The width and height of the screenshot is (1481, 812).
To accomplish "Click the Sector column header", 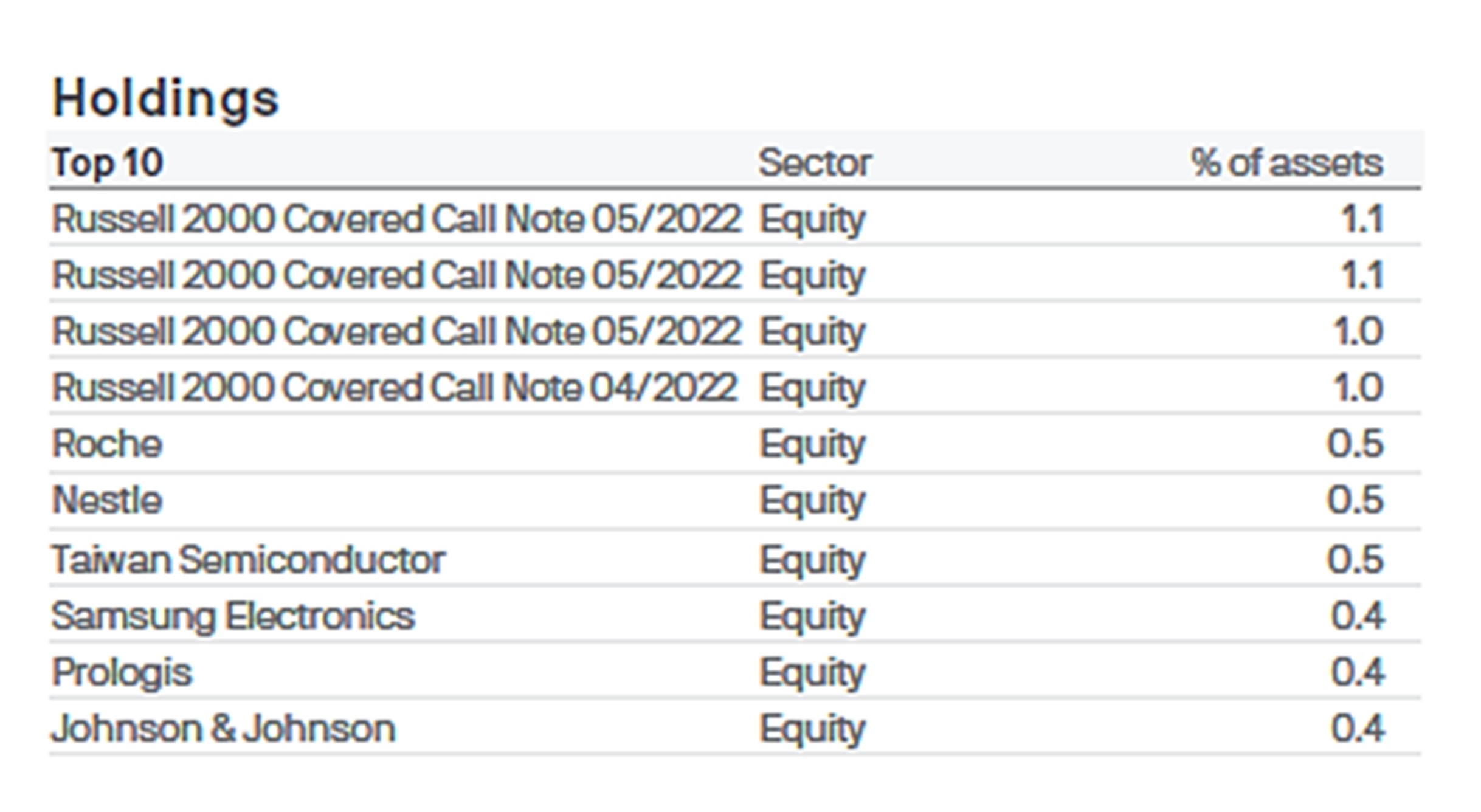I will (815, 163).
